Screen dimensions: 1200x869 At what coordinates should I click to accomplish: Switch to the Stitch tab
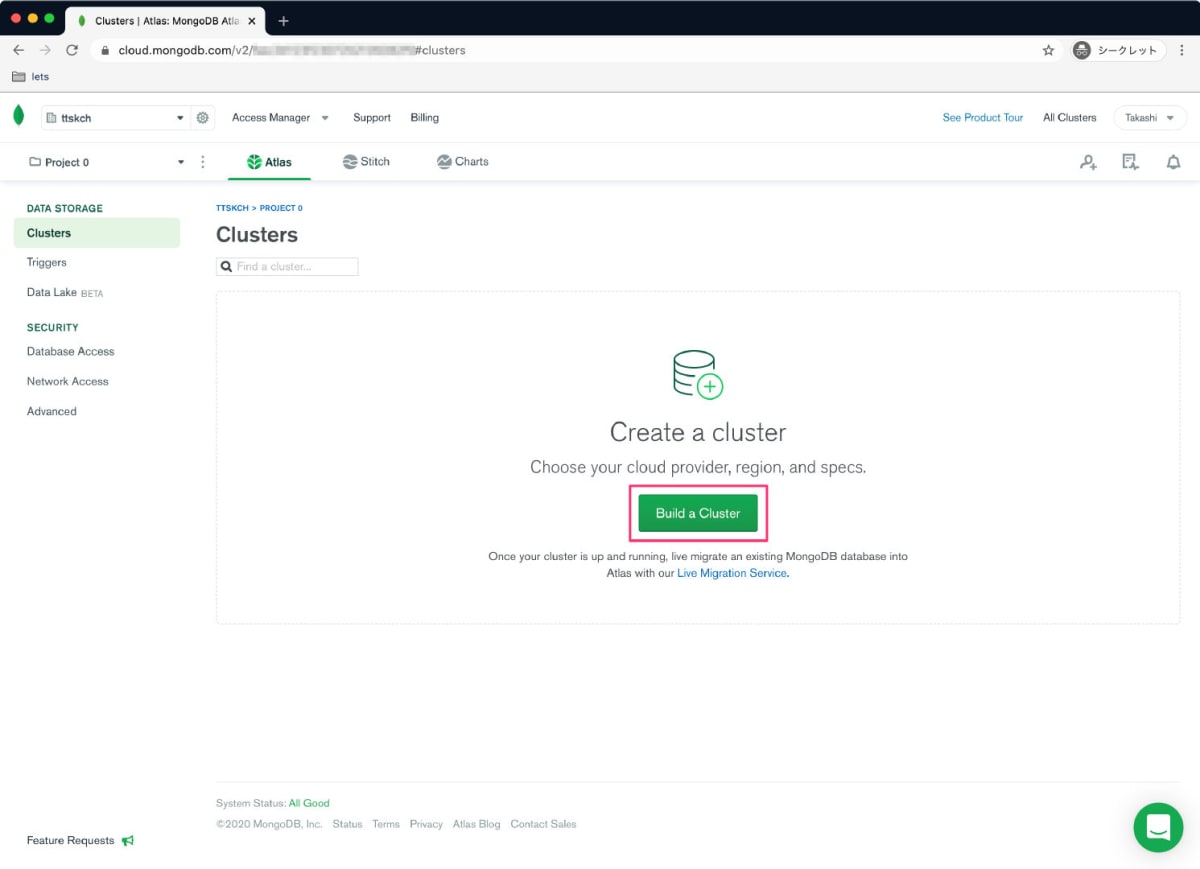(366, 162)
